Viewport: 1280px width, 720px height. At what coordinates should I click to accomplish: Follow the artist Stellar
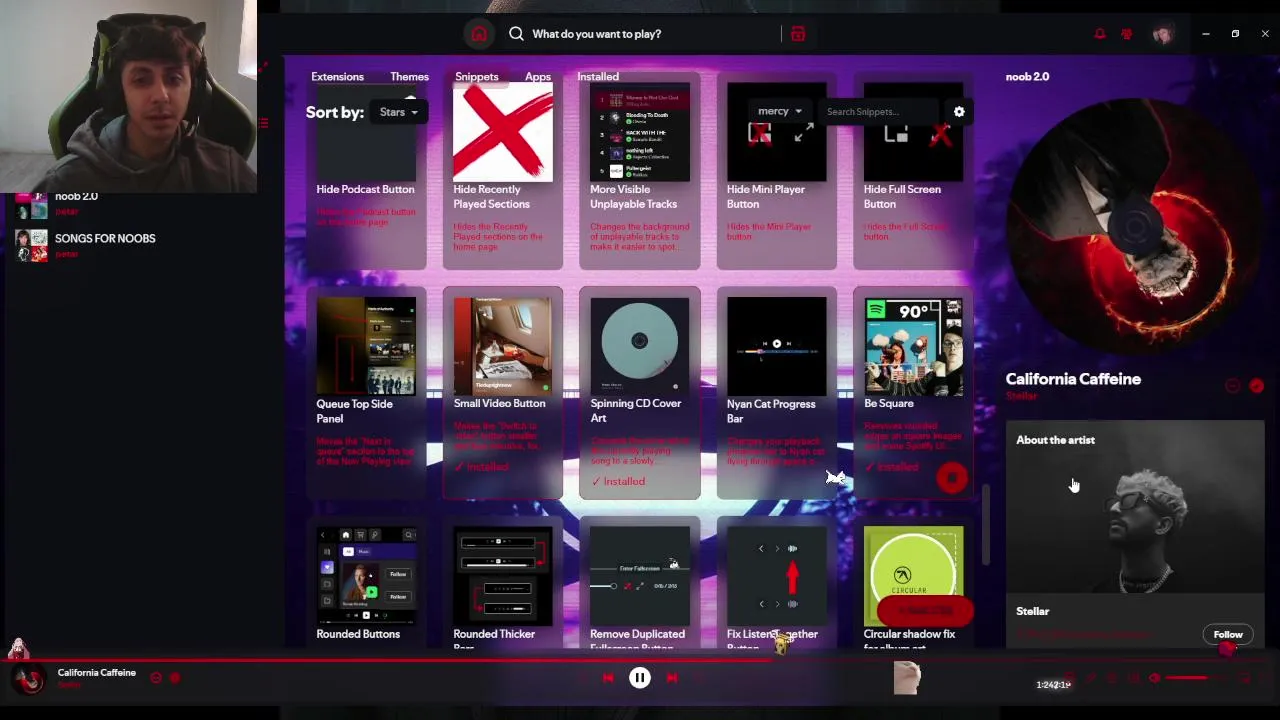coord(1228,635)
